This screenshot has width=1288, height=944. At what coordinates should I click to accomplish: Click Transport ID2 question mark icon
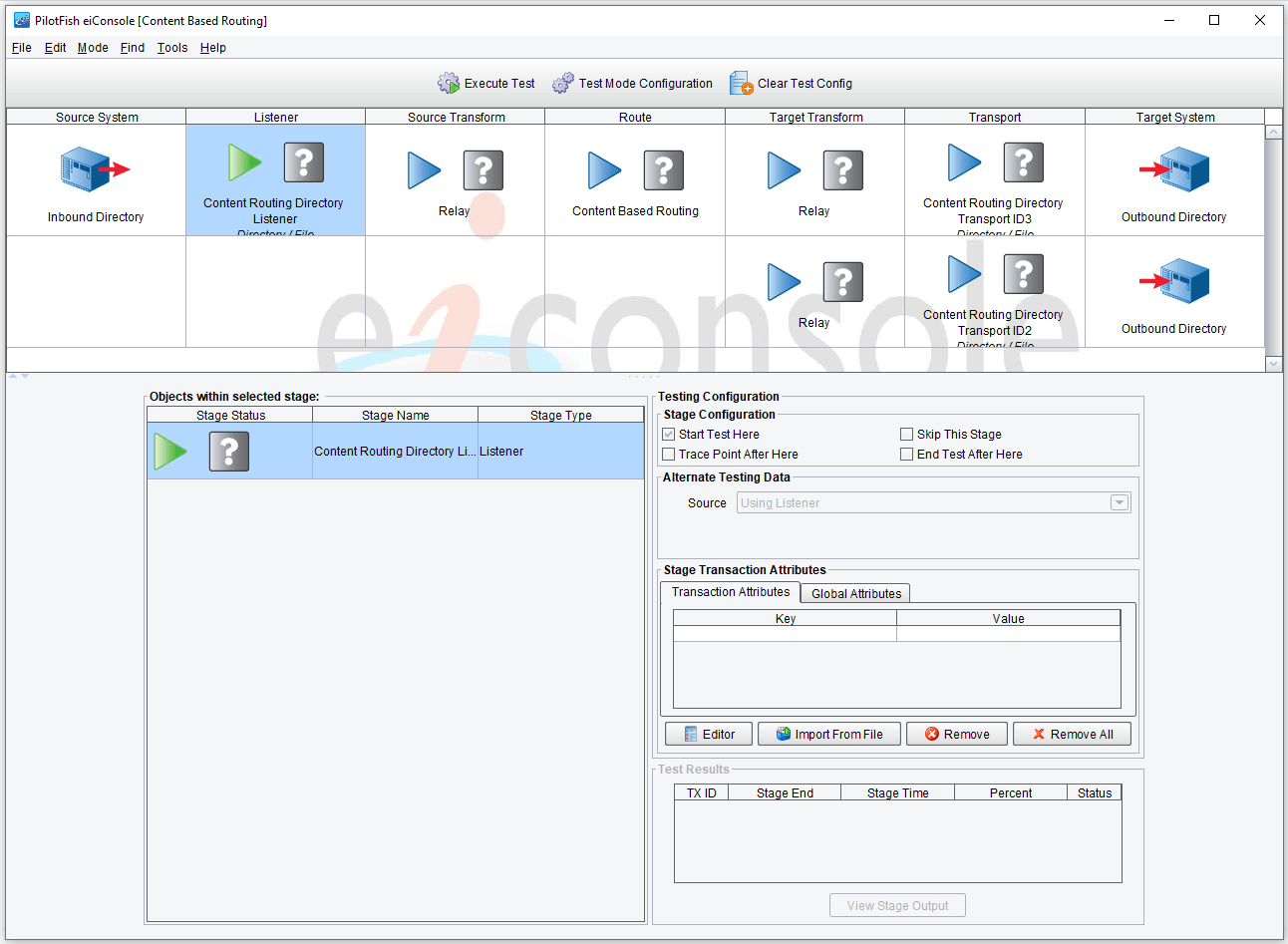coord(1024,274)
